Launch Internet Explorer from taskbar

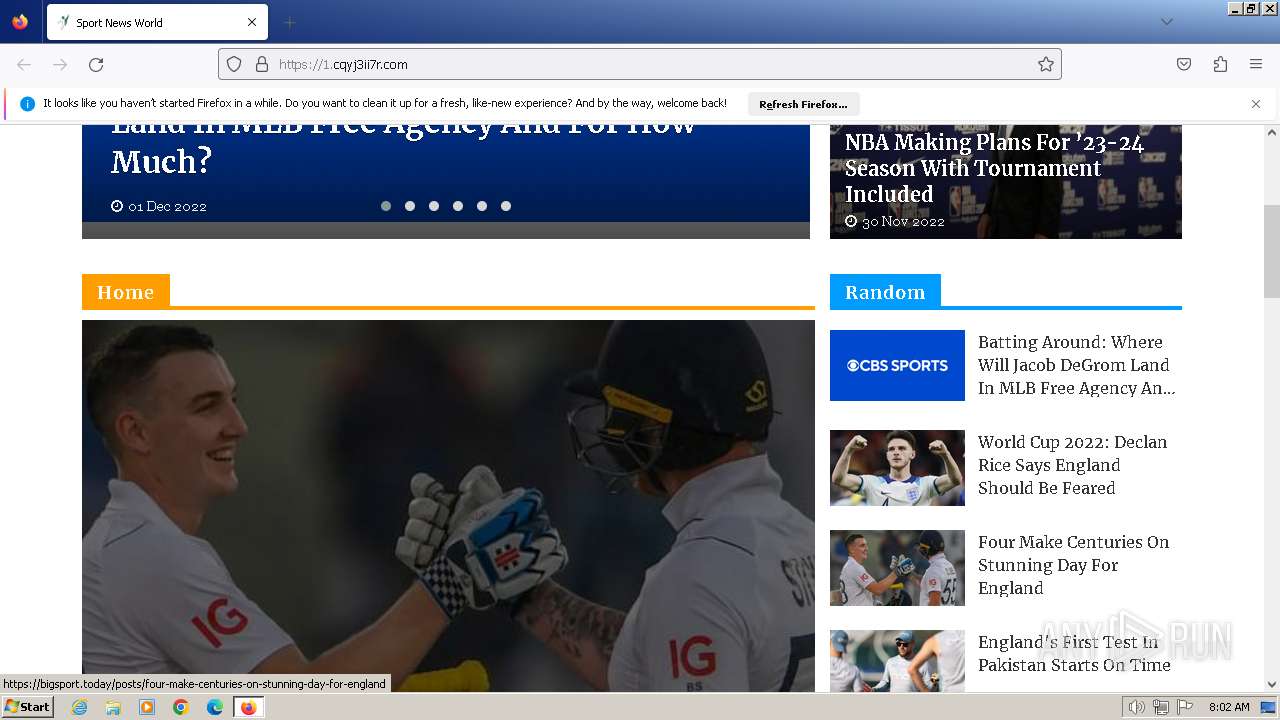pyautogui.click(x=79, y=707)
